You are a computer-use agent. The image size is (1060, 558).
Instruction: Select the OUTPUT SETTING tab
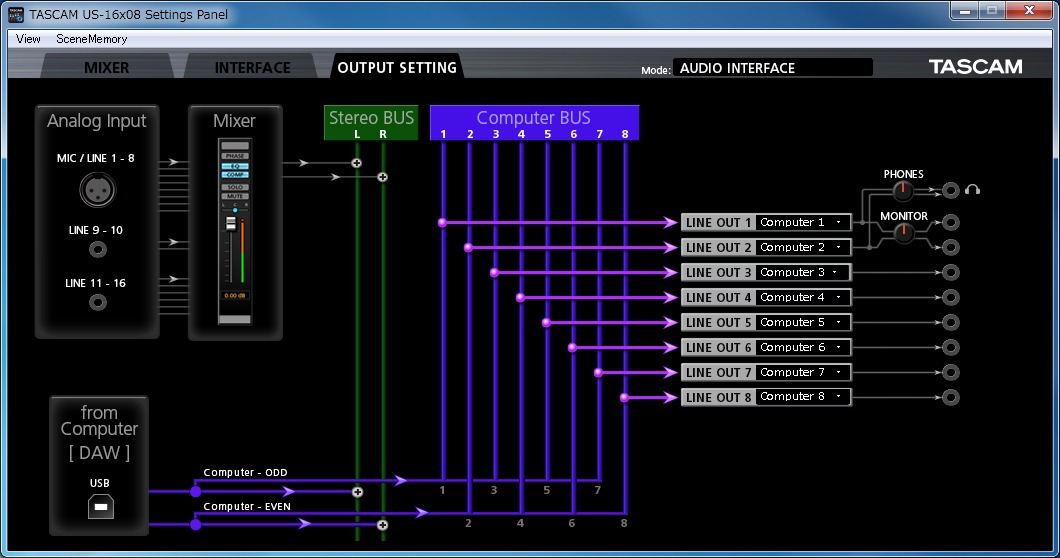tap(397, 67)
